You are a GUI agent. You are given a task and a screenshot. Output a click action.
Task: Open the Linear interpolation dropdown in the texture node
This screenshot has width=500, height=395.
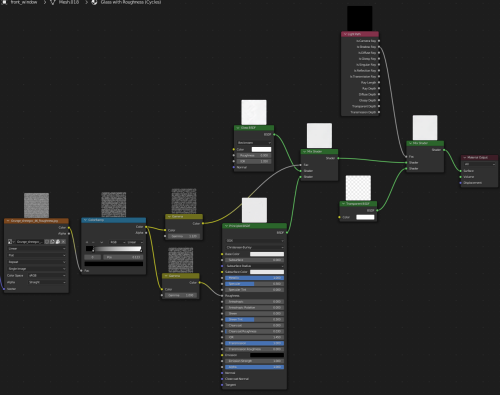coord(37,249)
